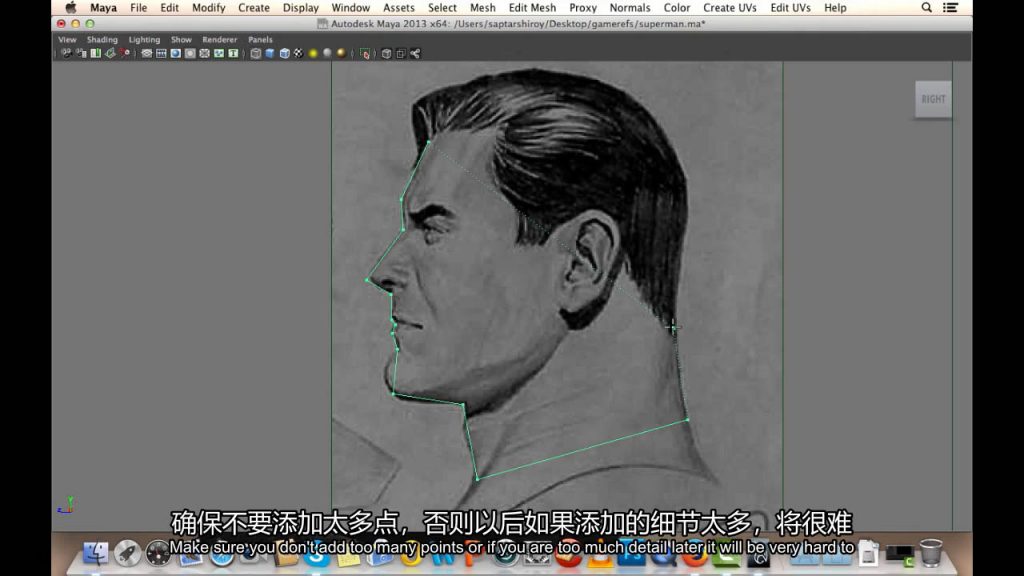The height and width of the screenshot is (576, 1024).
Task: Open the Renderer panel menu
Action: pyautogui.click(x=219, y=39)
